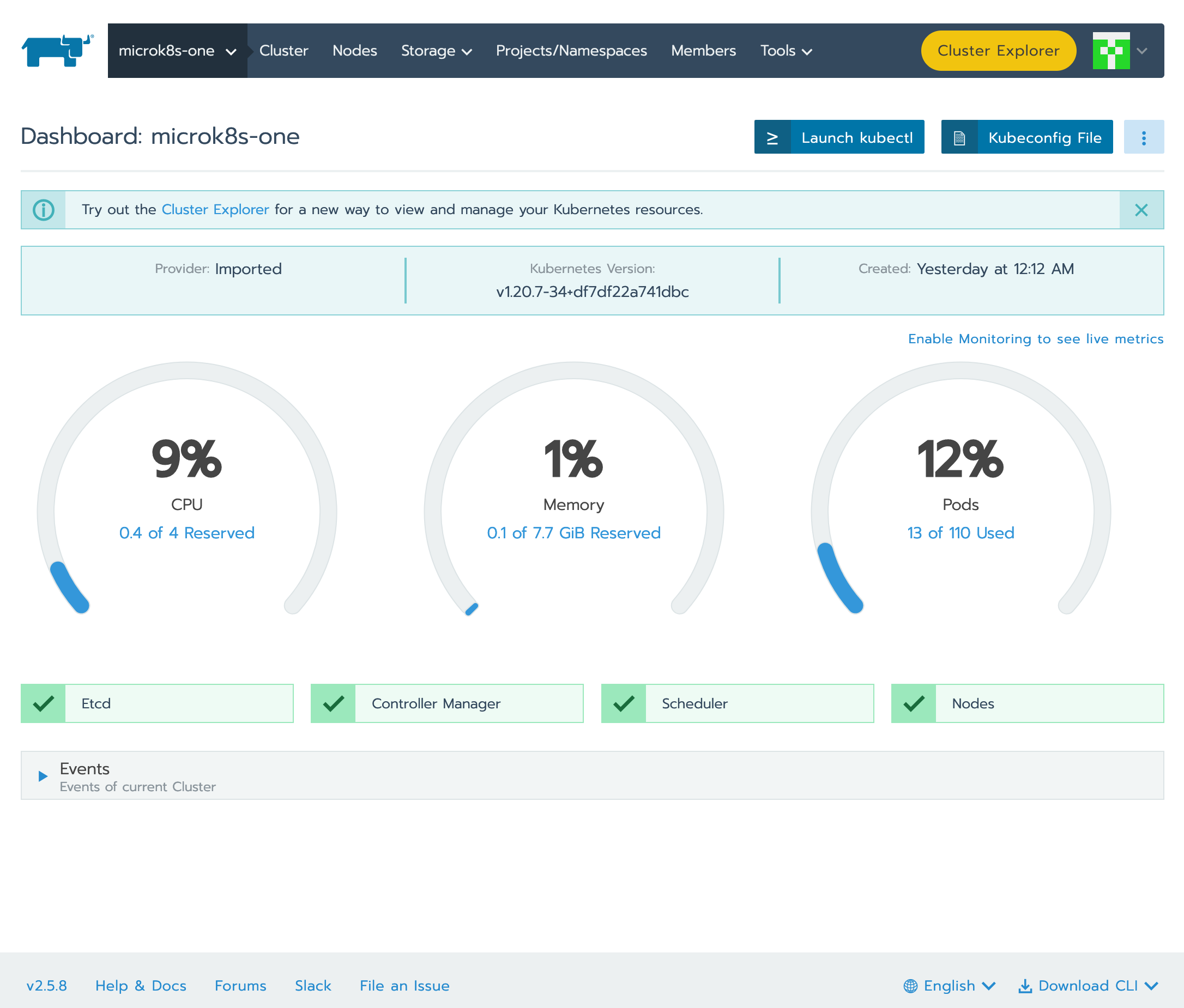The width and height of the screenshot is (1184, 1008).
Task: Click the Kubeconfig File document icon
Action: pyautogui.click(x=959, y=138)
